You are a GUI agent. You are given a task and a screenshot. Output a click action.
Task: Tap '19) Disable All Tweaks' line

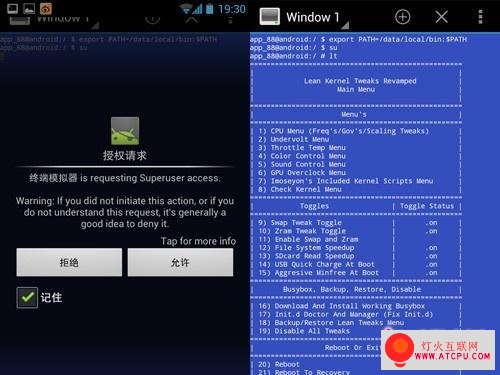coord(304,331)
